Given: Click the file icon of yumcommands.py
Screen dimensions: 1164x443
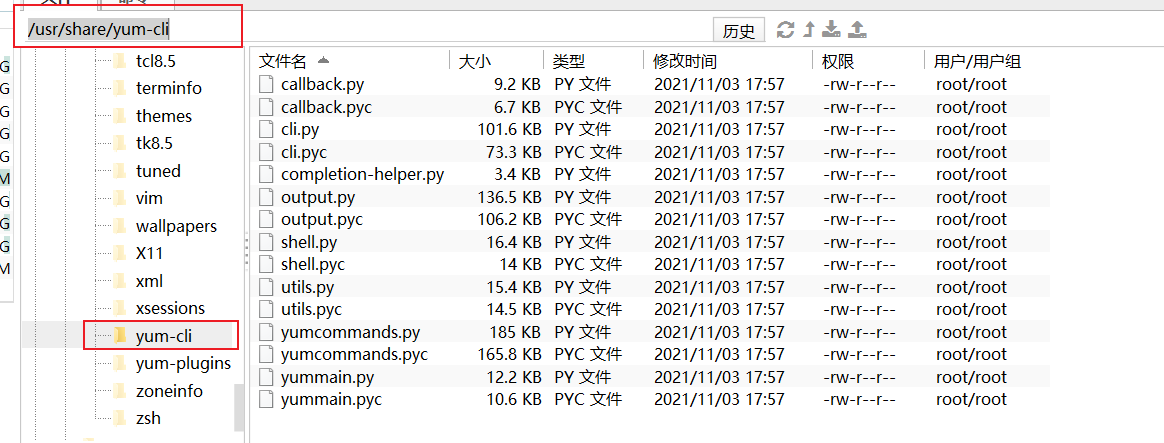Looking at the screenshot, I should (266, 332).
